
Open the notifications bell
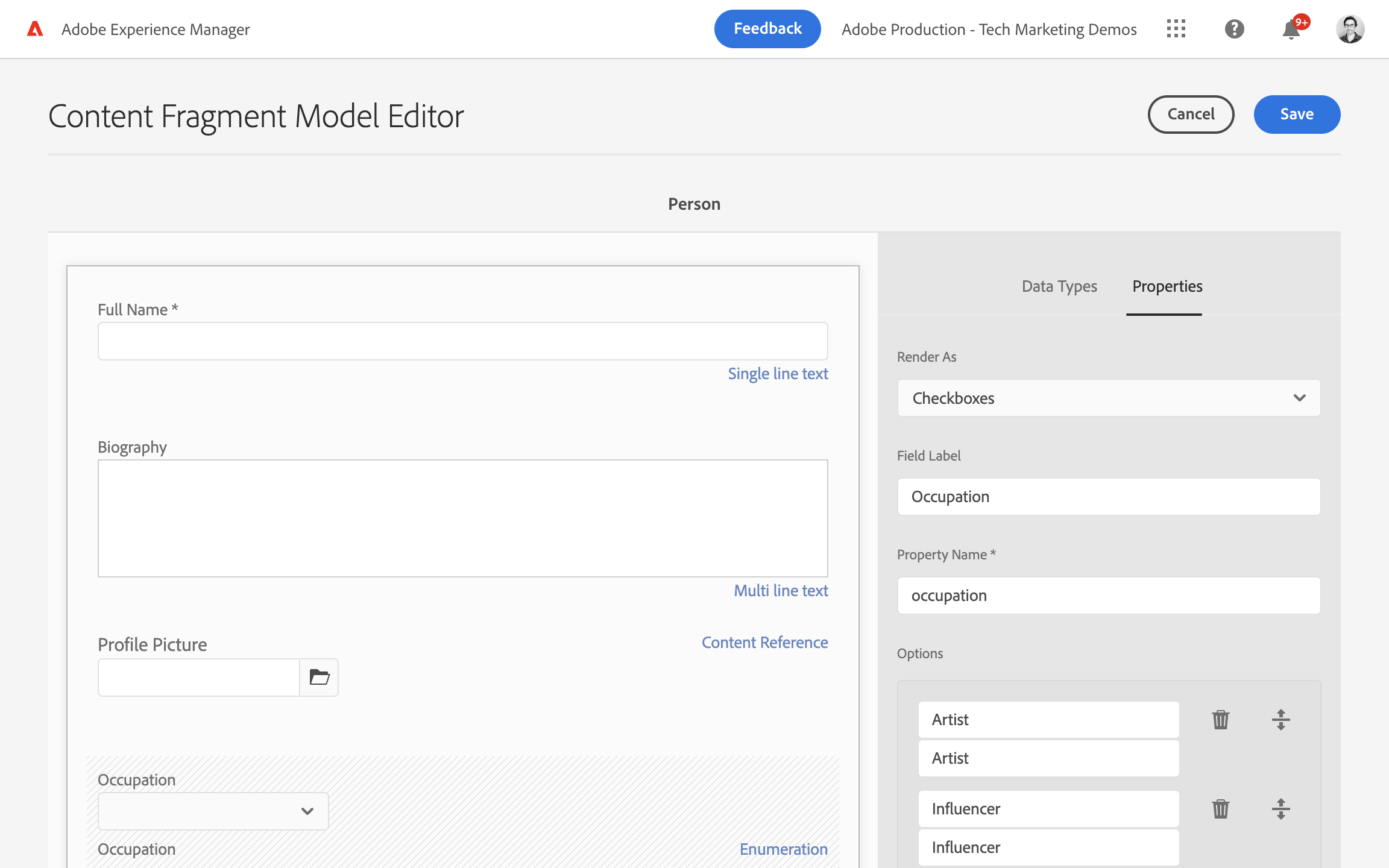tap(1291, 29)
